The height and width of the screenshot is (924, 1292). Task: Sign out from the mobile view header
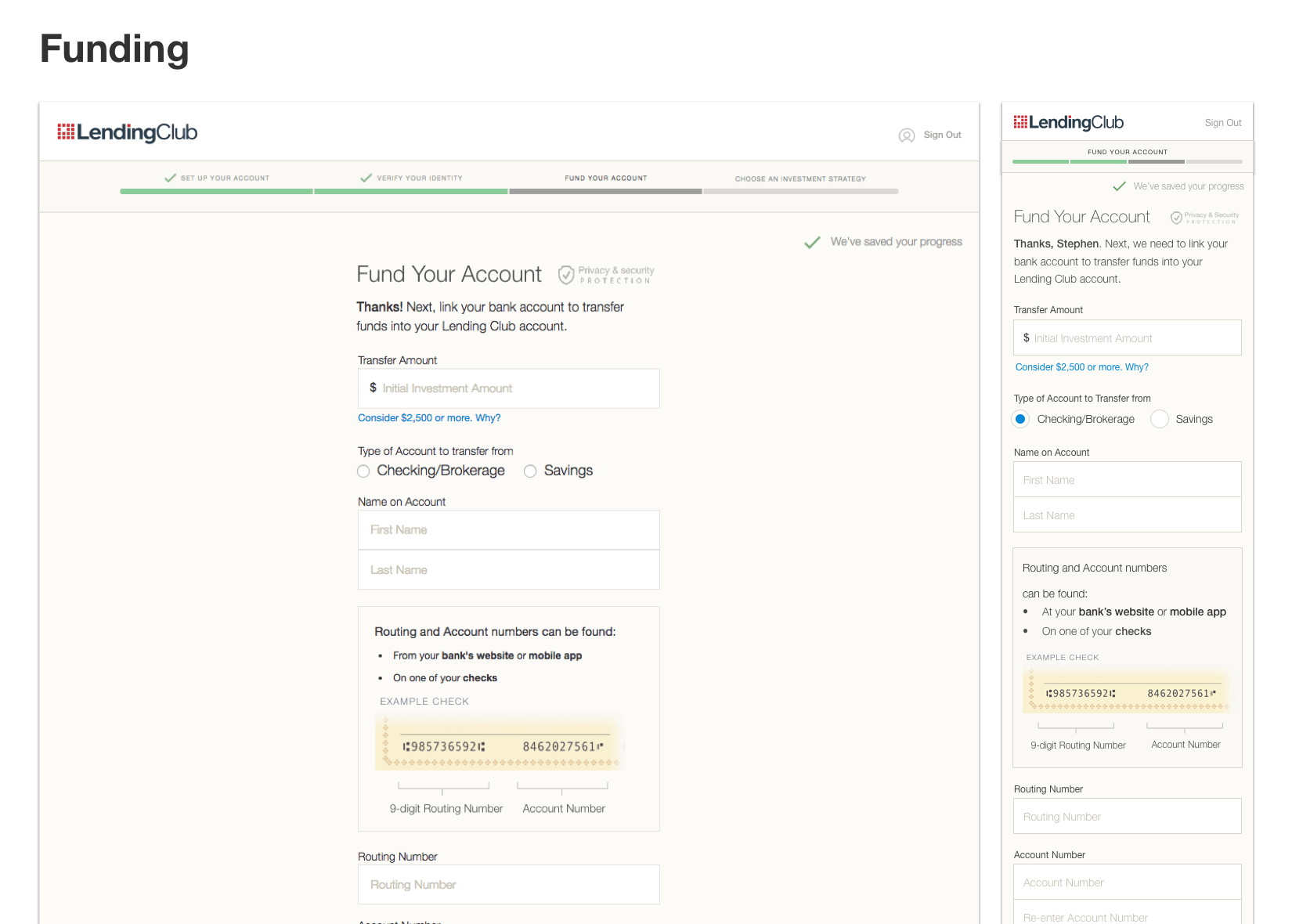point(1223,123)
